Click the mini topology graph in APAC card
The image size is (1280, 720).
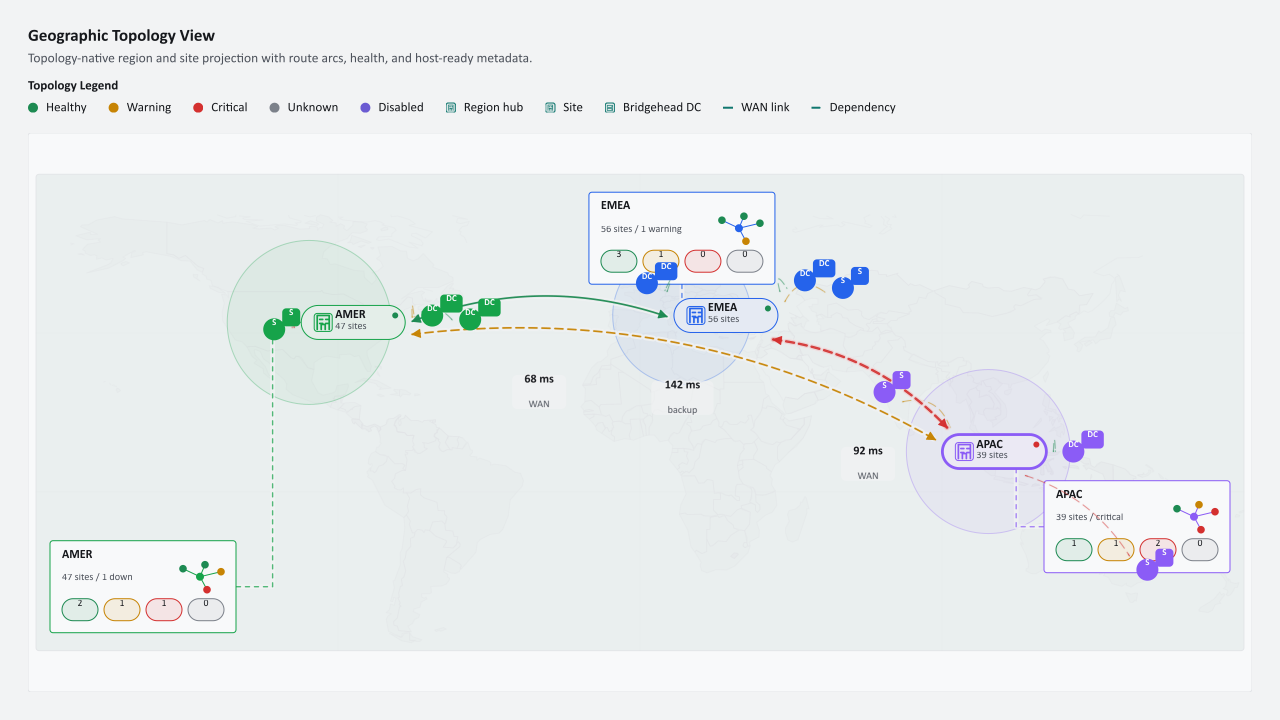pos(1196,516)
